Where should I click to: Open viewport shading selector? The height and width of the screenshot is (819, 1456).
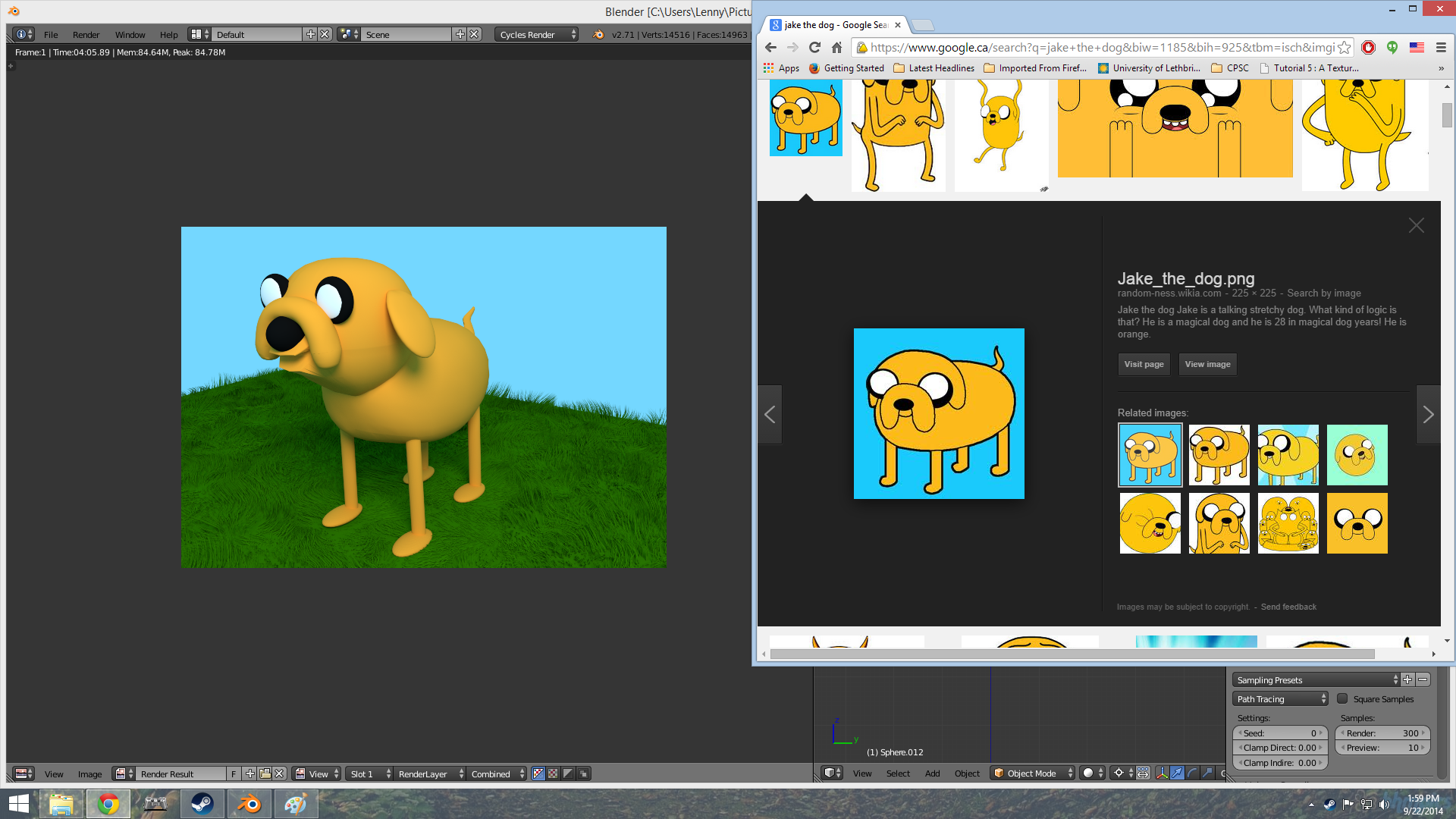pyautogui.click(x=1092, y=773)
